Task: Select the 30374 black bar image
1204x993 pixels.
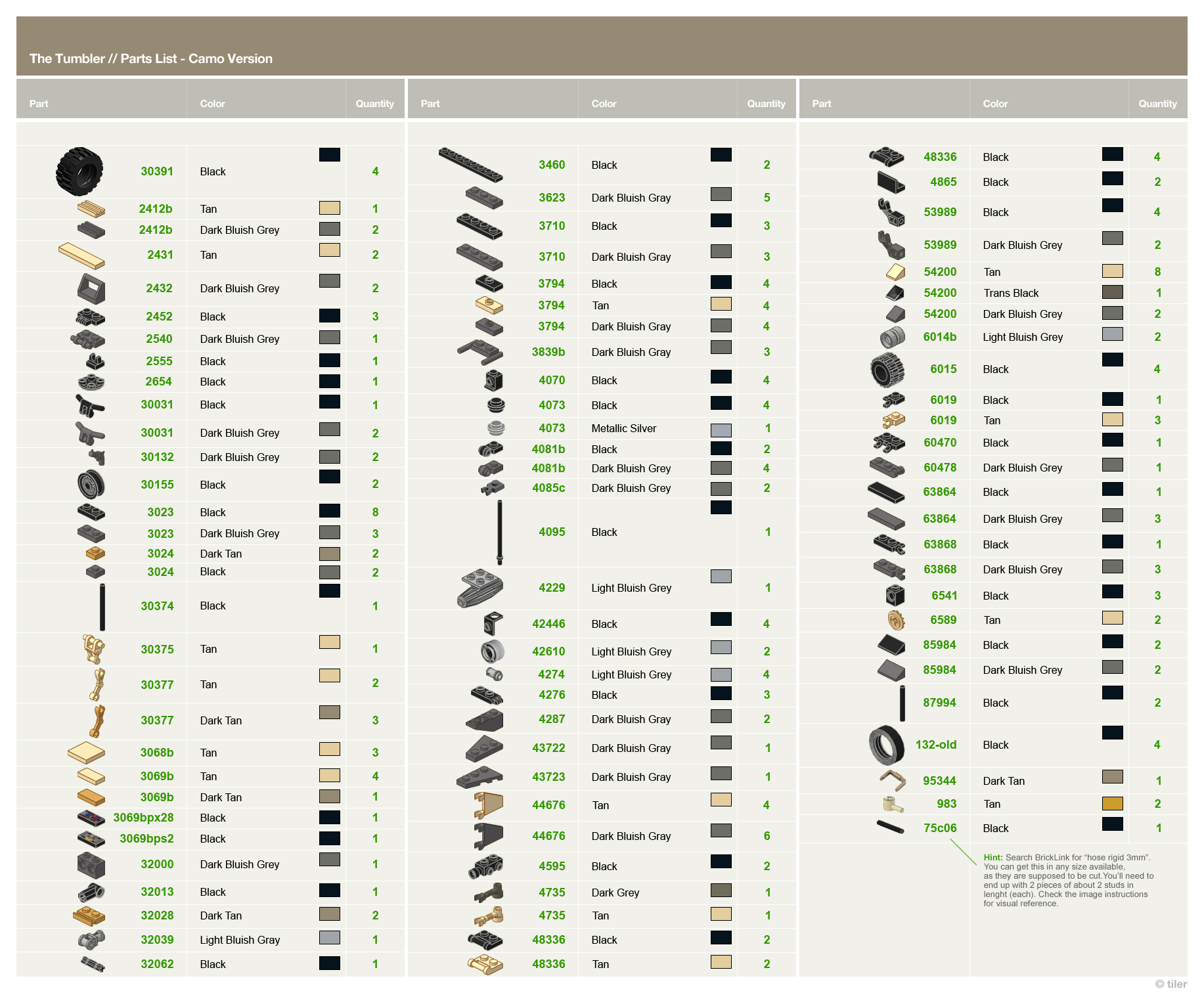Action: click(x=102, y=607)
